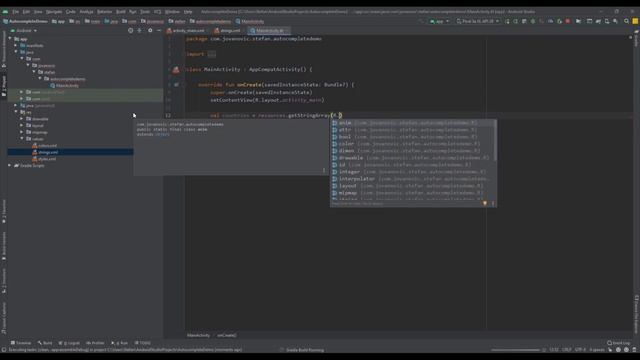Image resolution: width=640 pixels, height=360 pixels.
Task: Select the MainActivity.kt editor tab
Action: (x=269, y=31)
